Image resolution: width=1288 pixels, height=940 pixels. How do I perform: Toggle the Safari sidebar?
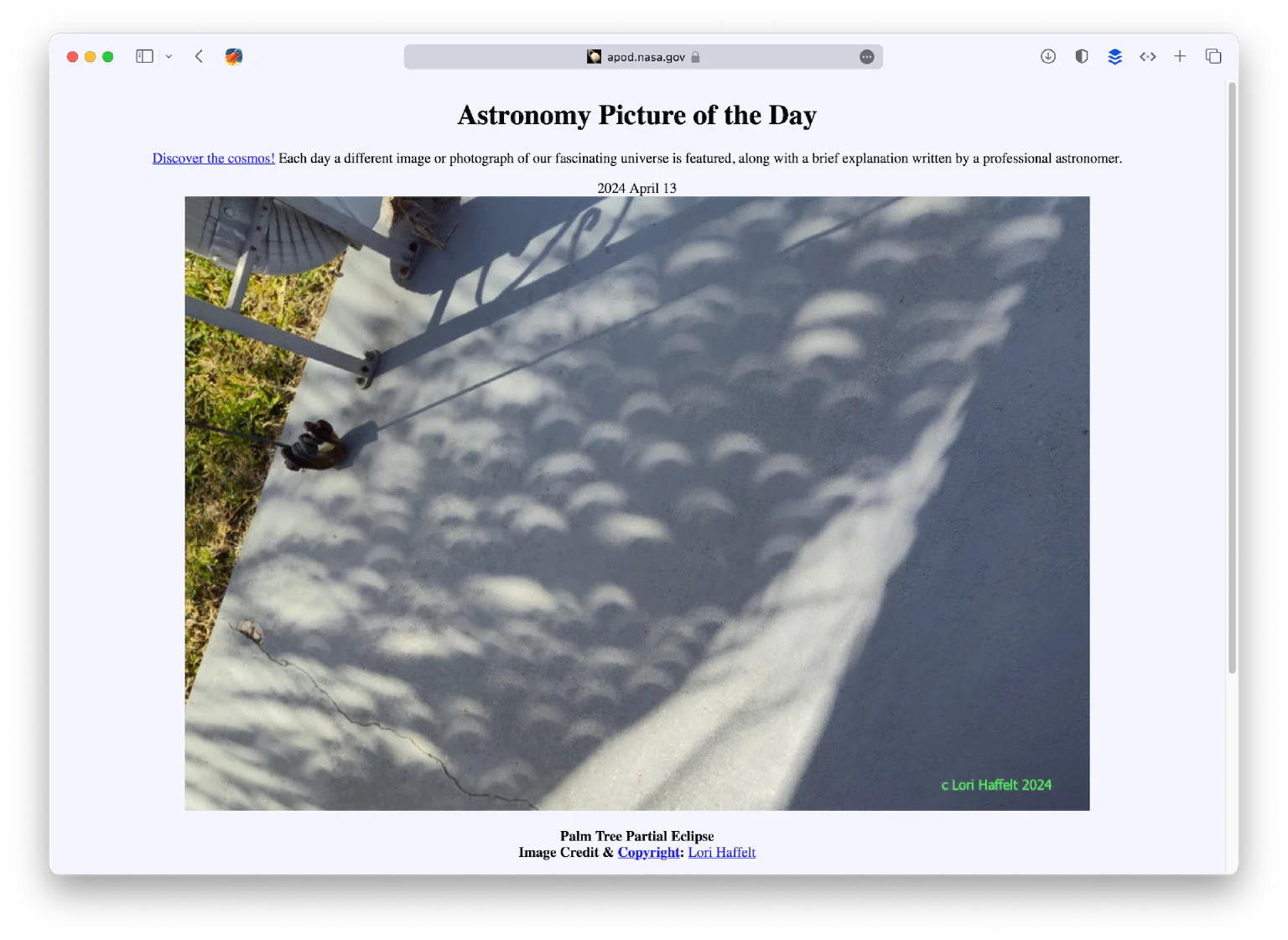144,56
